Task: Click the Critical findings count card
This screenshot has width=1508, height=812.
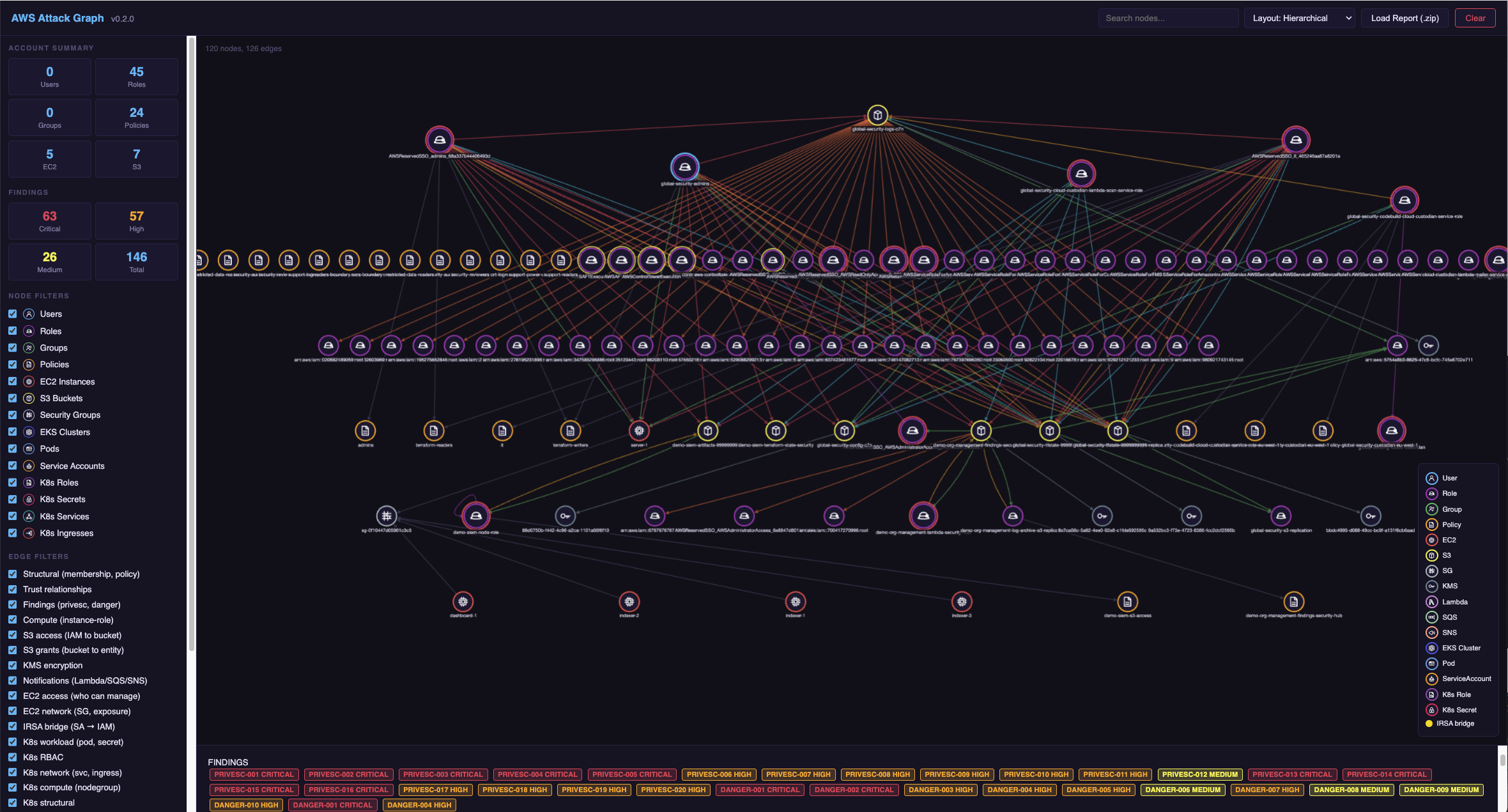Action: click(x=50, y=221)
